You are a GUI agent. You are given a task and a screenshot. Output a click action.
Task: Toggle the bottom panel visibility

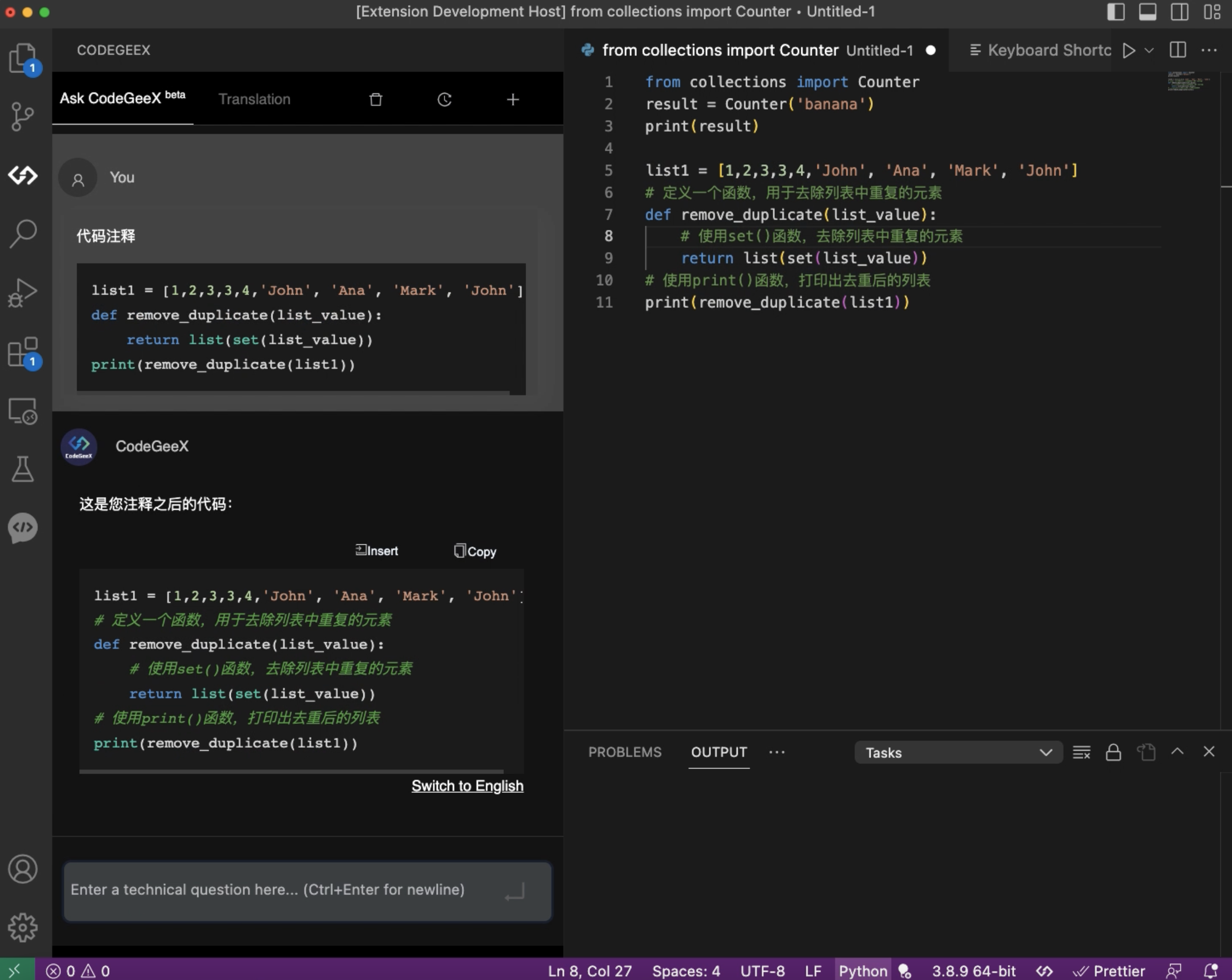pyautogui.click(x=1147, y=12)
